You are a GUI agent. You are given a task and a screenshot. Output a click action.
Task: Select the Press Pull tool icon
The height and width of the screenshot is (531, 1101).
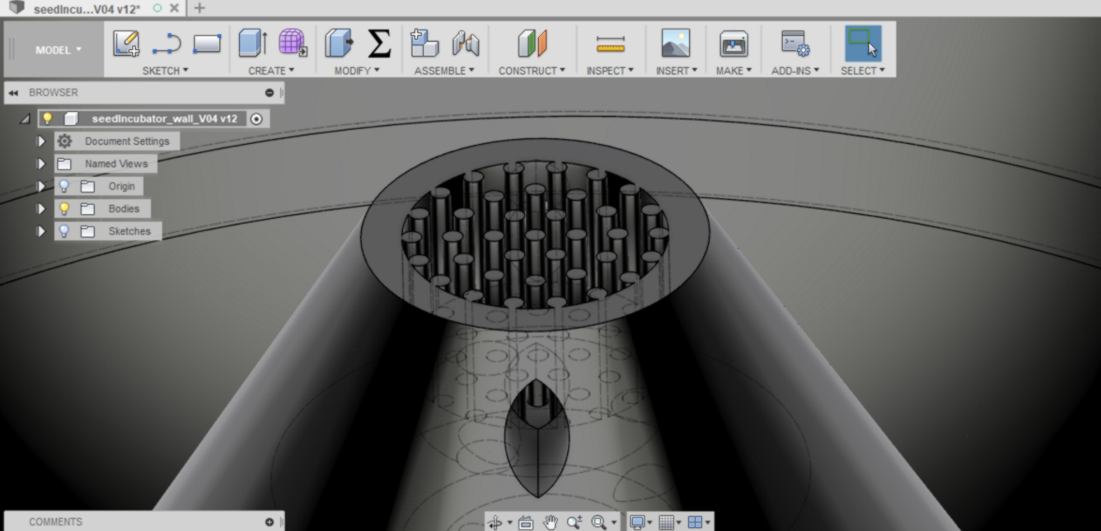pyautogui.click(x=338, y=44)
